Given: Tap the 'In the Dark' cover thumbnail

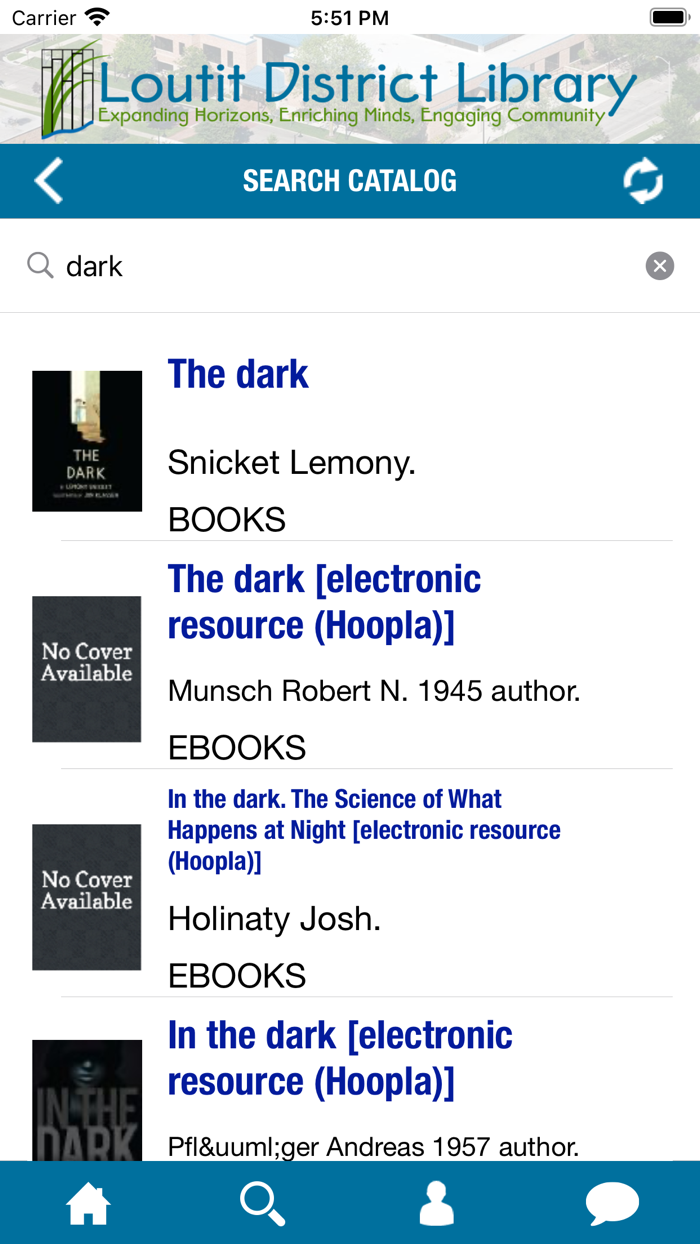Looking at the screenshot, I should coord(87,1100).
